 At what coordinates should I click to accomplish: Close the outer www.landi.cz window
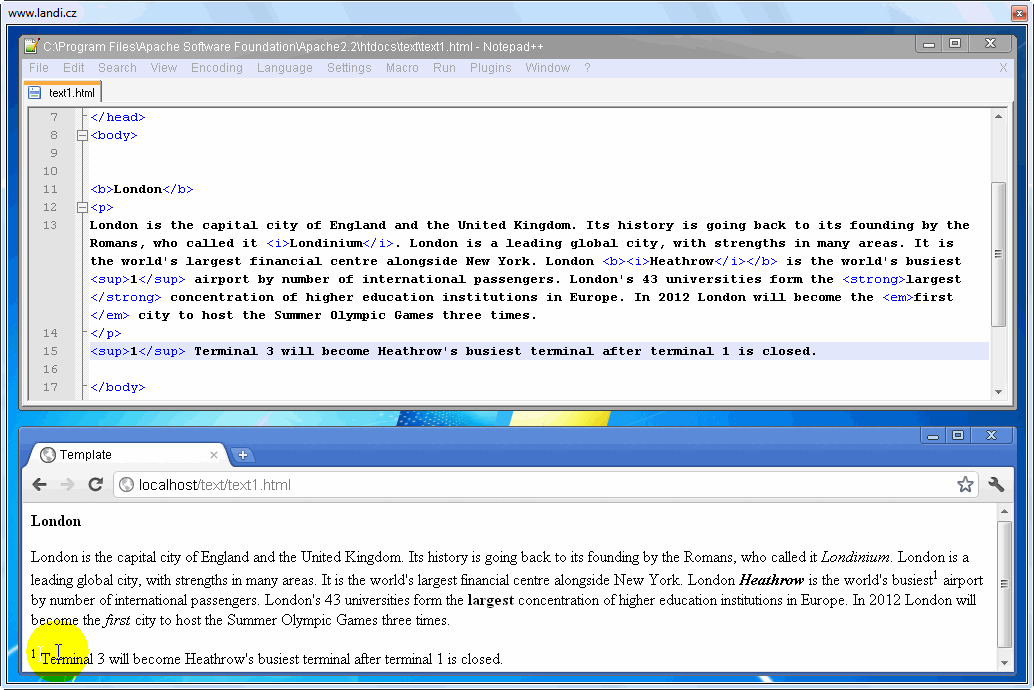[x=1019, y=13]
